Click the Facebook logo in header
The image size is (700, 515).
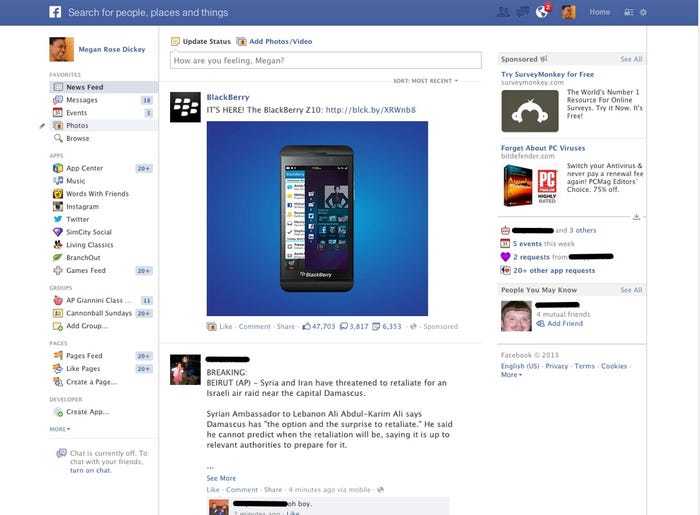coord(55,12)
